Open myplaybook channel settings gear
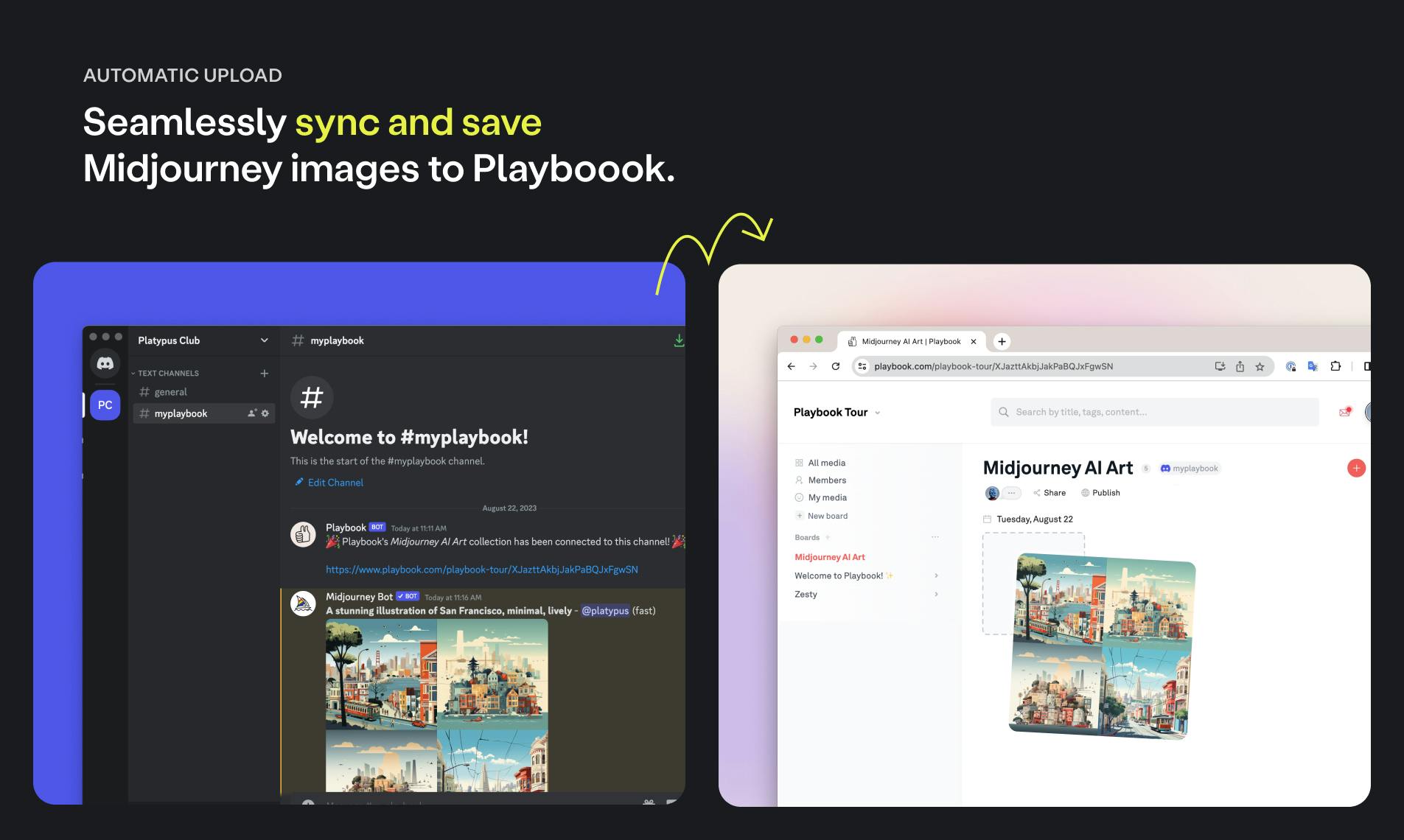The width and height of the screenshot is (1404, 840). 265,413
